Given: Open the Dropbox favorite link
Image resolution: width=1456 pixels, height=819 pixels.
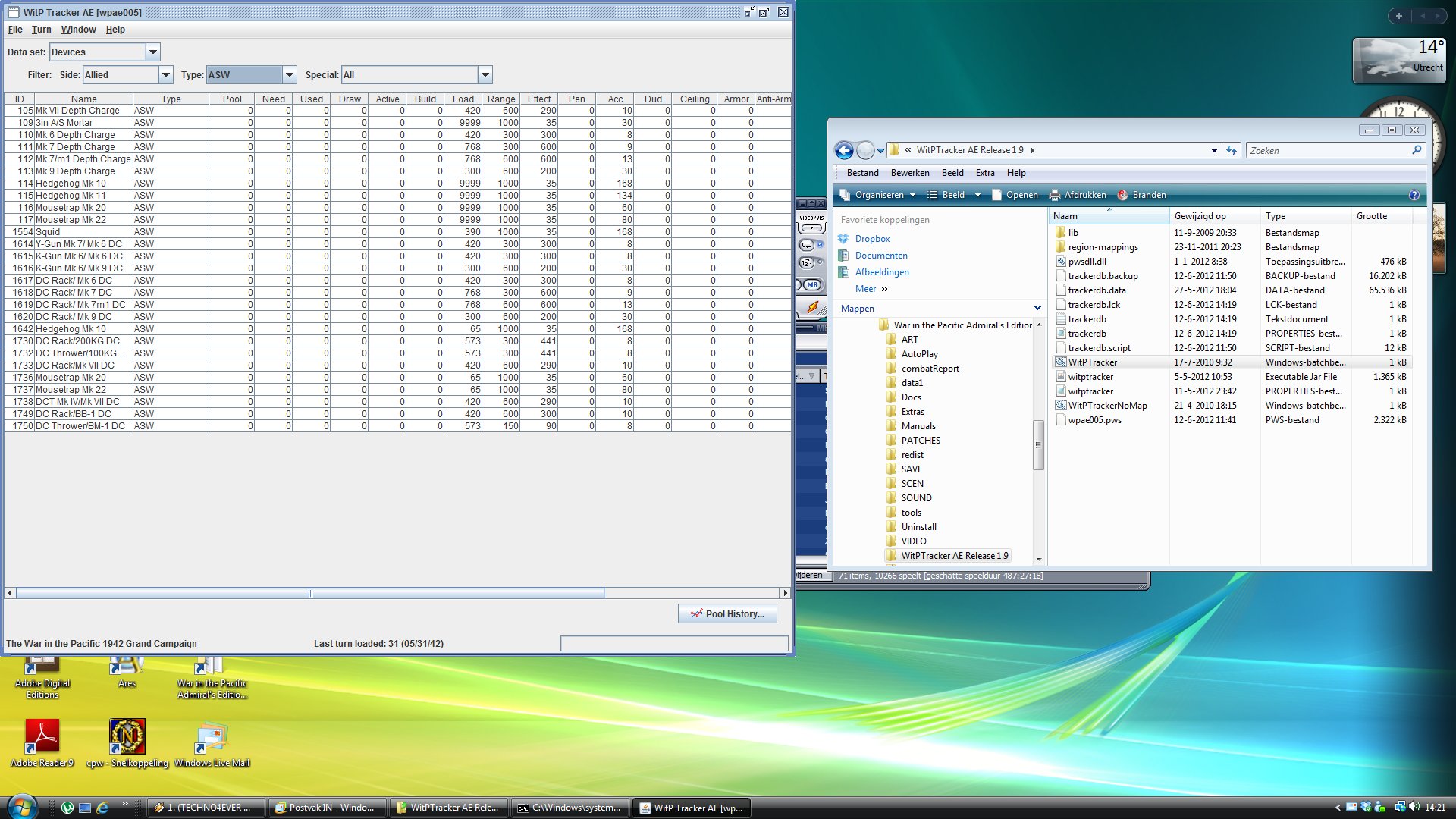Looking at the screenshot, I should 871,239.
